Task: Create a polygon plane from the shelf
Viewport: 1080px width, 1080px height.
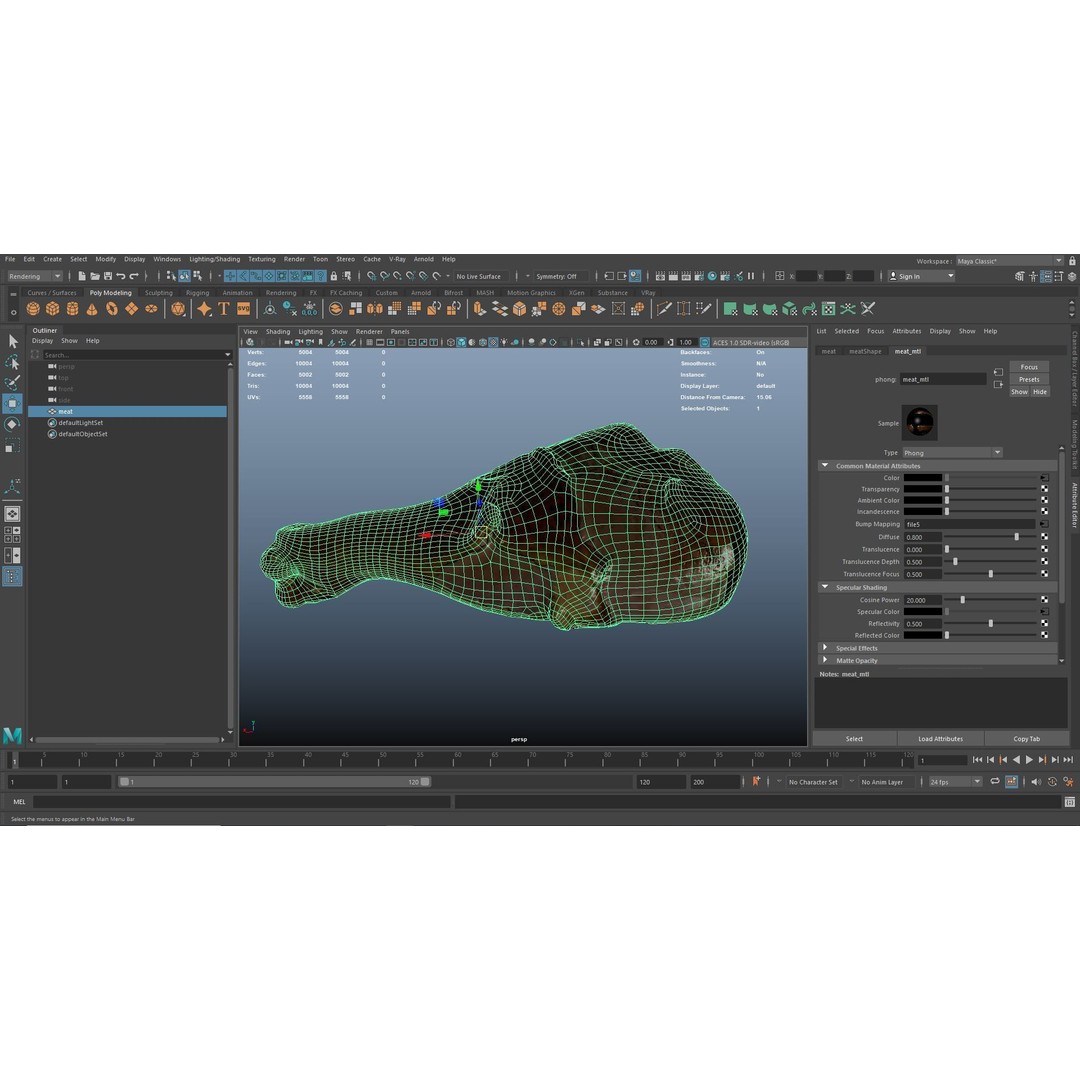Action: (x=131, y=309)
